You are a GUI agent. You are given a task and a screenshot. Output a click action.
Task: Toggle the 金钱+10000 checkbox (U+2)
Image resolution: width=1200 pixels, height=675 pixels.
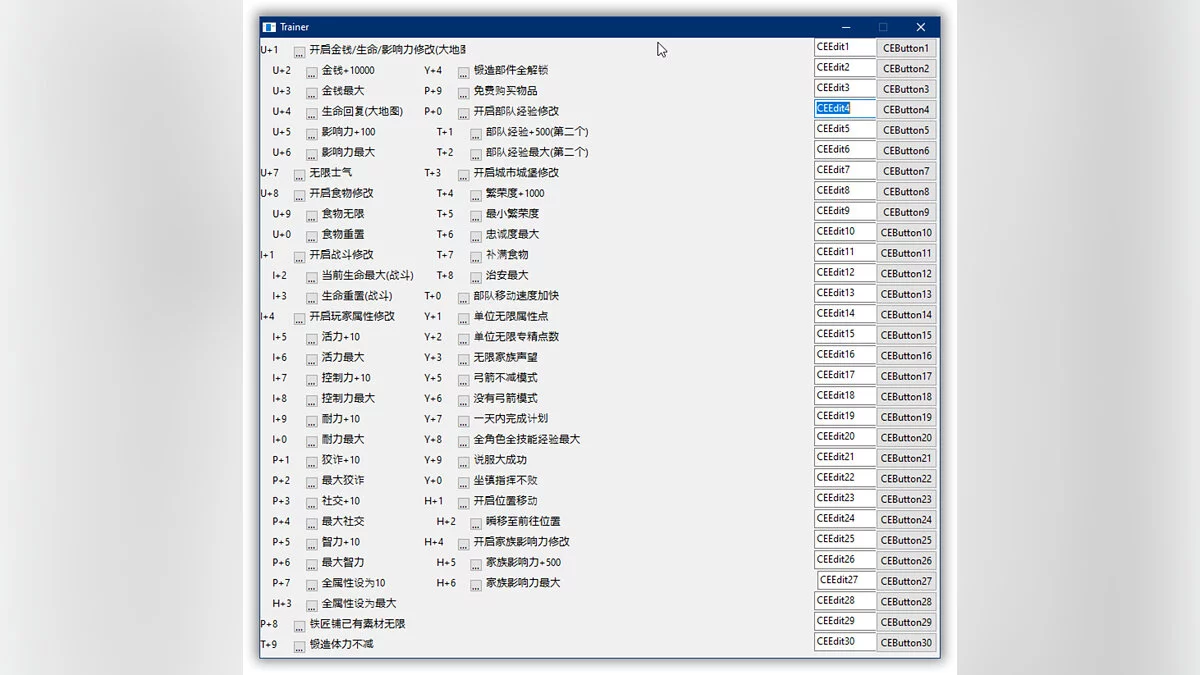click(312, 72)
